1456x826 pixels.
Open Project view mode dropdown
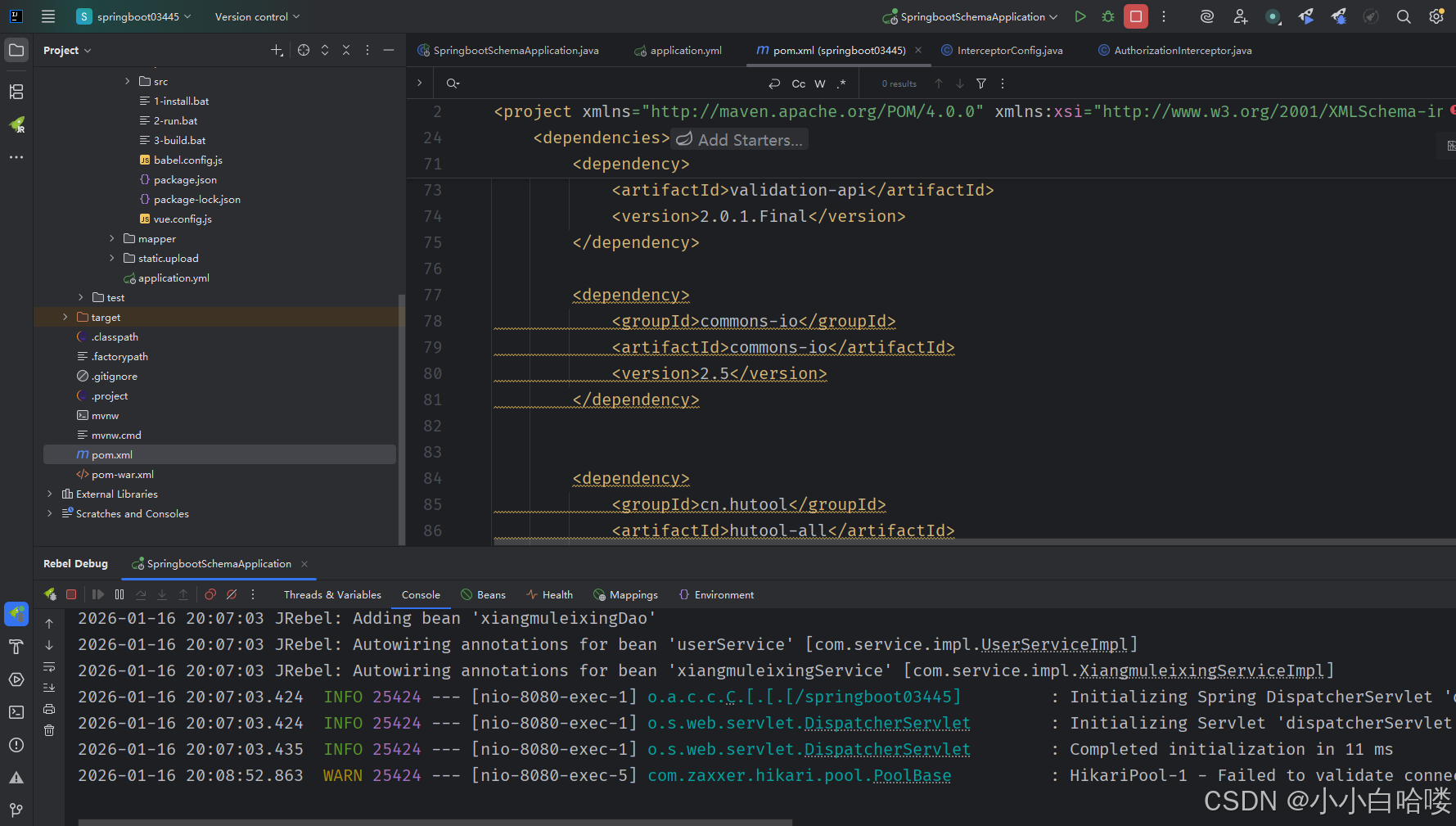click(67, 50)
